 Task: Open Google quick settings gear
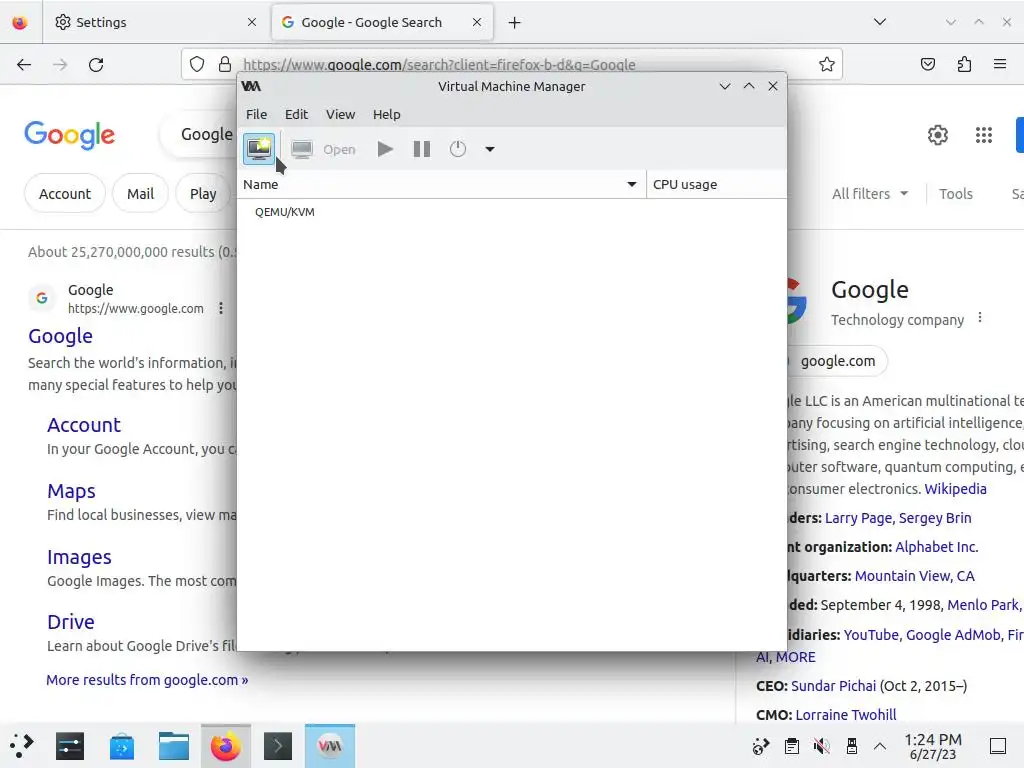[x=938, y=135]
